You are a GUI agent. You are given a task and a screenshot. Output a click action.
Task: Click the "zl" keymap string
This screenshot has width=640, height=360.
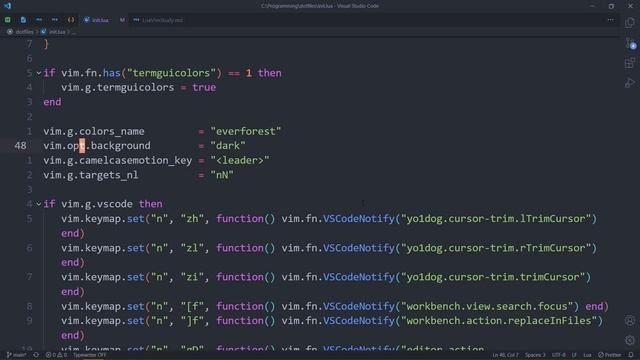coord(192,248)
